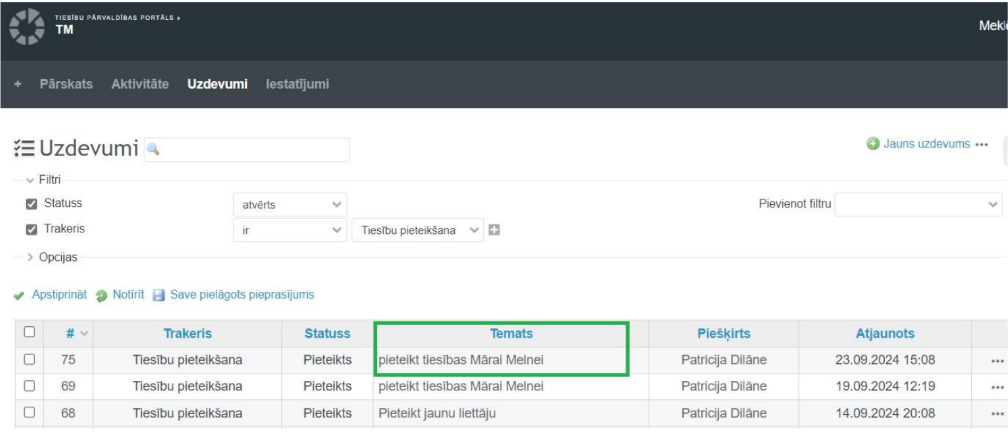
Task: Click the floppy disk save query icon
Action: [159, 295]
